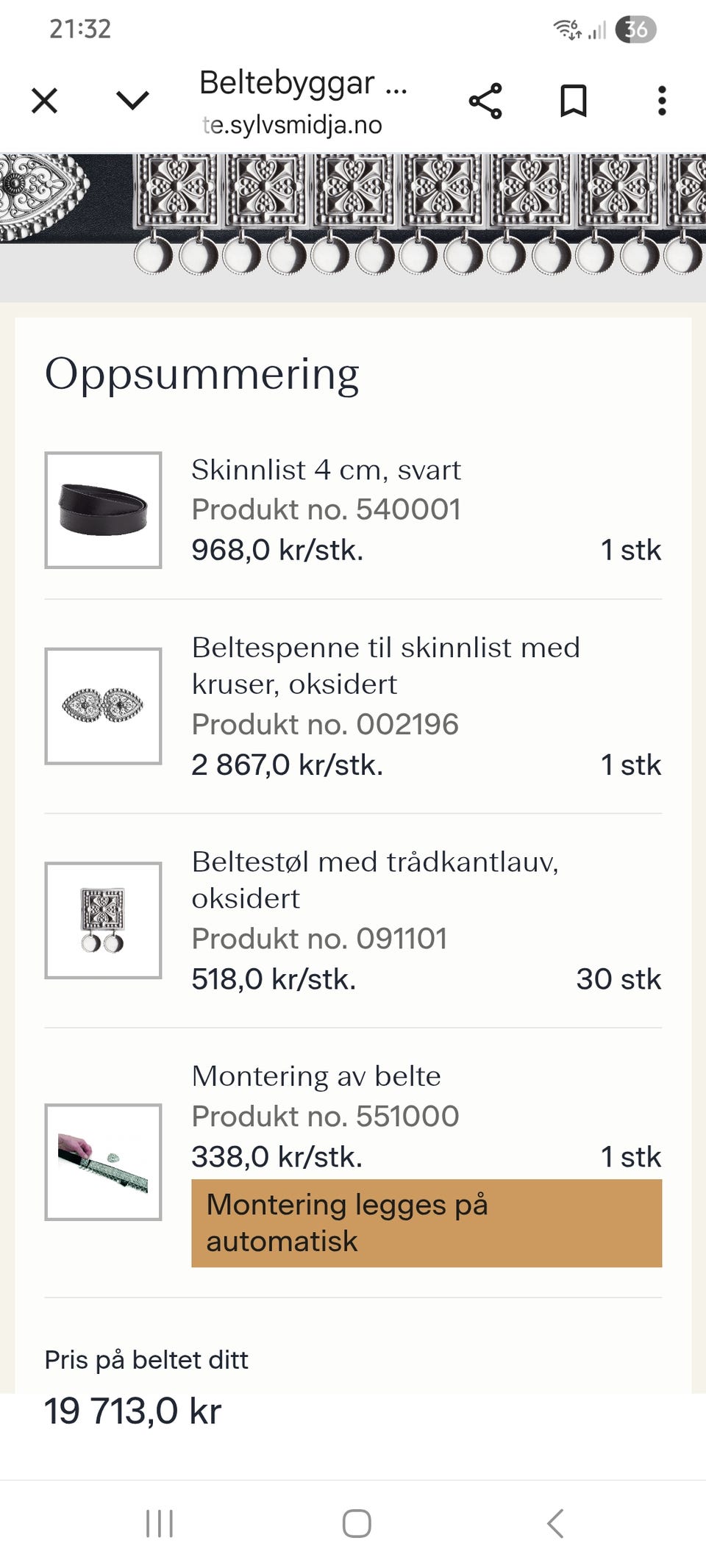Screen dimensions: 706x1568
Task: Select the Skinnlist 4 cm, svart item
Action: [326, 470]
